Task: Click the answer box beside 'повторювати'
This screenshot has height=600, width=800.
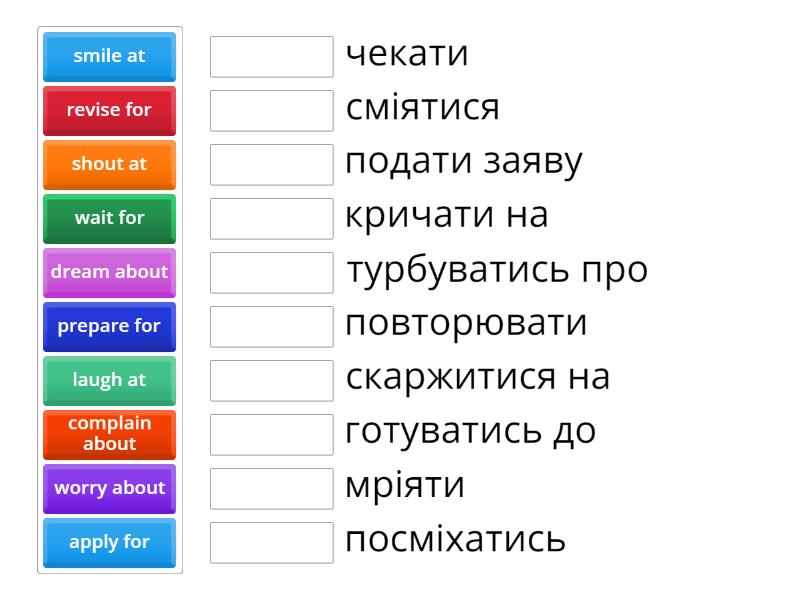Action: tap(271, 326)
